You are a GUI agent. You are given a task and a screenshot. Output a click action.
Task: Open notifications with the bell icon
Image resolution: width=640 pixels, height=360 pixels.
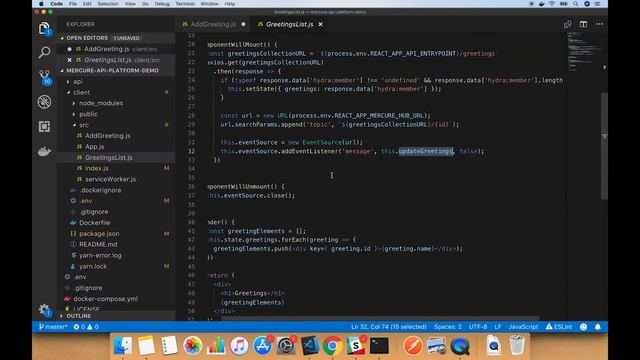pyautogui.click(x=598, y=327)
